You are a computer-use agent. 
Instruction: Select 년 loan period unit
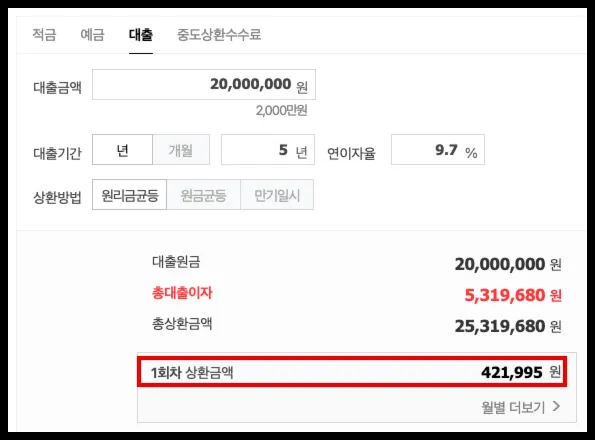point(122,150)
